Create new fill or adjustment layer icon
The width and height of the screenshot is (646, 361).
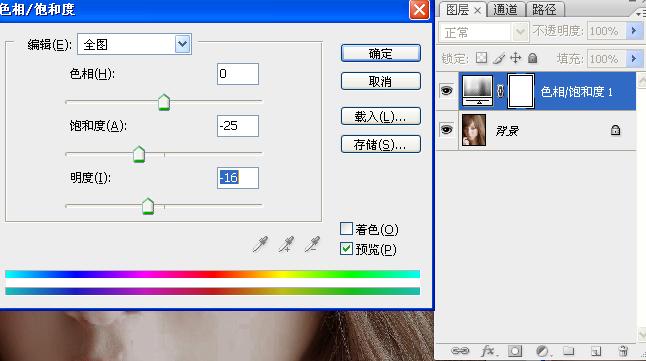point(542,351)
